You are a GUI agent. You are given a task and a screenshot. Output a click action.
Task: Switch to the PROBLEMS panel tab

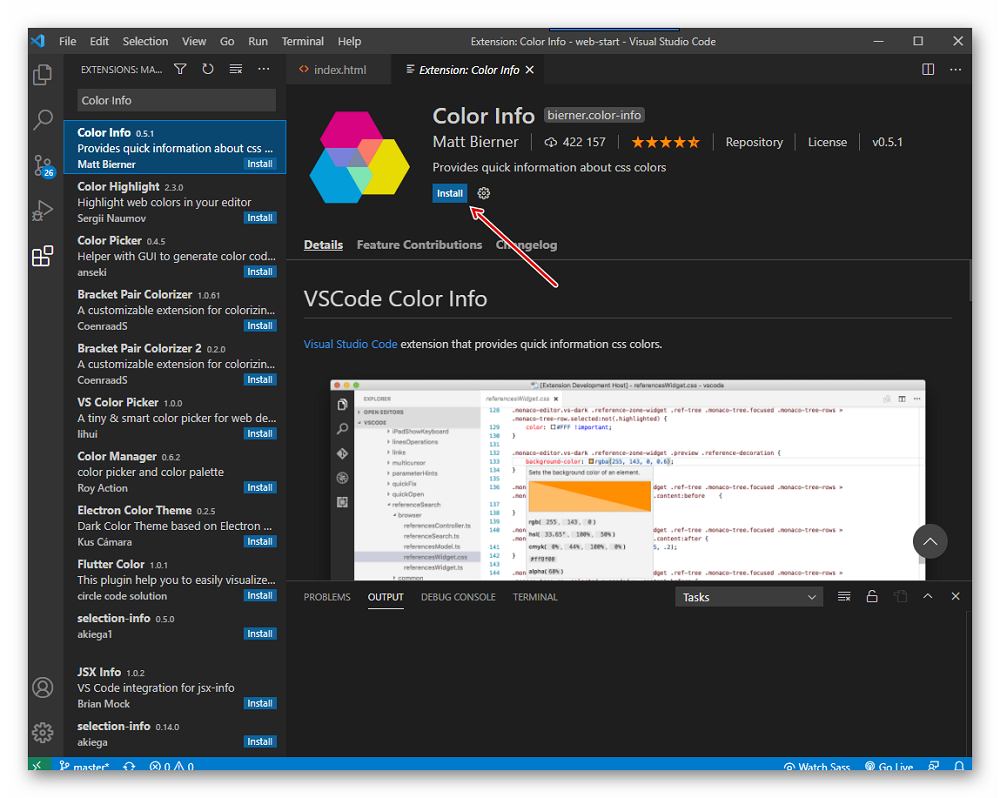[327, 597]
